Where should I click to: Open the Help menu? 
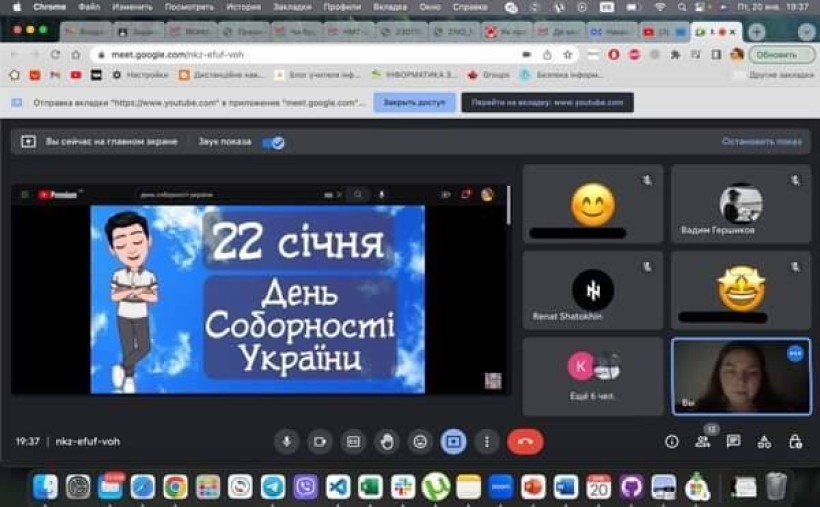[x=470, y=7]
